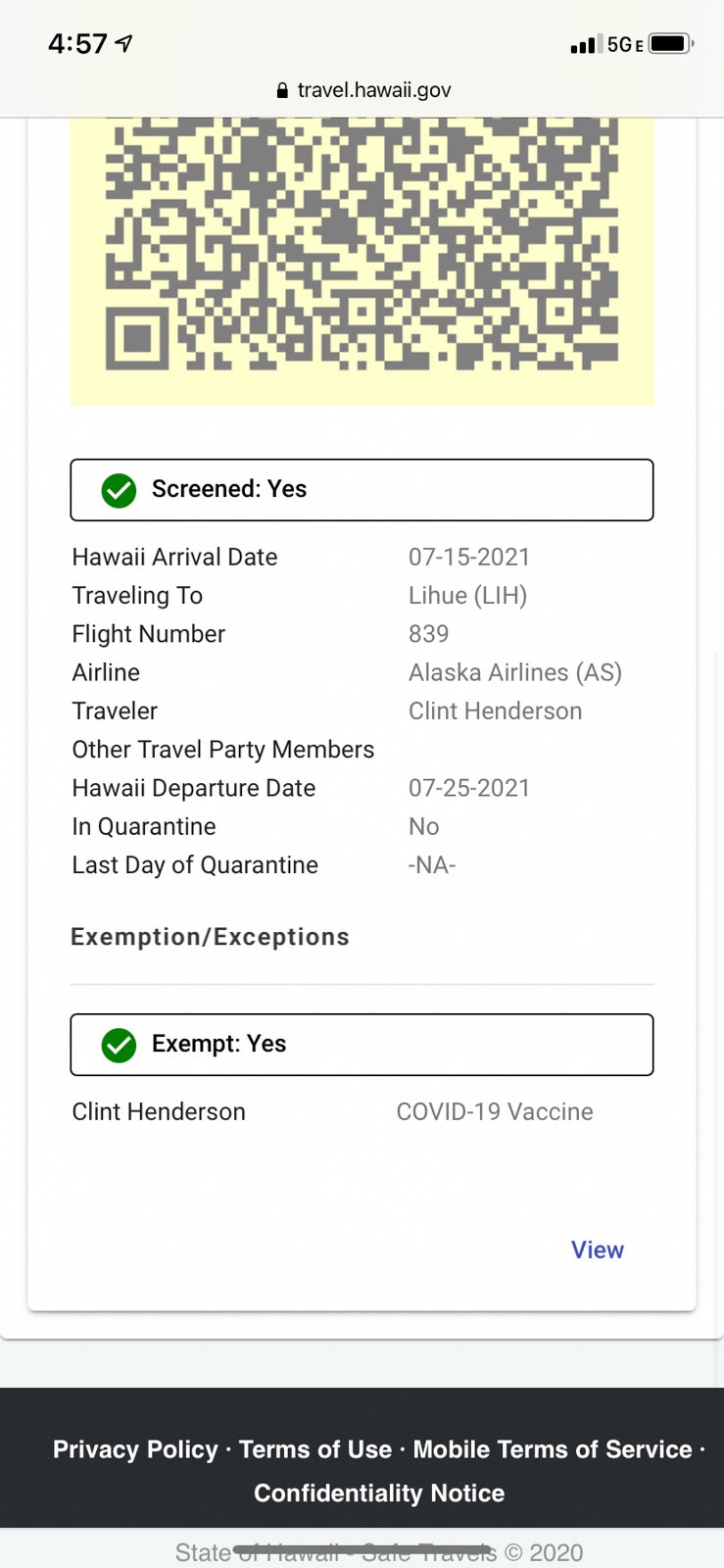The width and height of the screenshot is (724, 1568).
Task: Tap the Alaska Airlines (AS) value
Action: tap(514, 672)
